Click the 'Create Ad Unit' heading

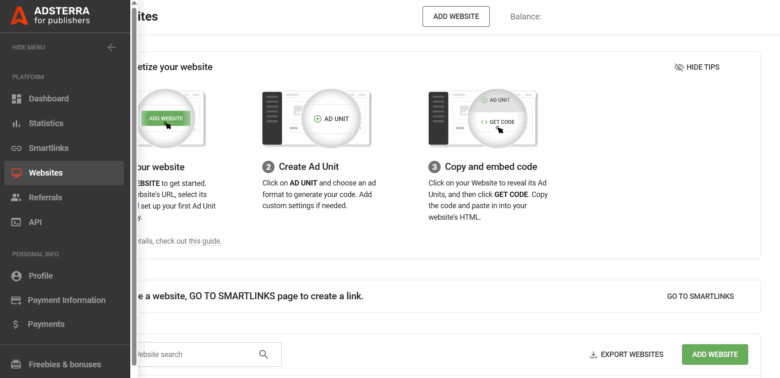click(x=309, y=167)
